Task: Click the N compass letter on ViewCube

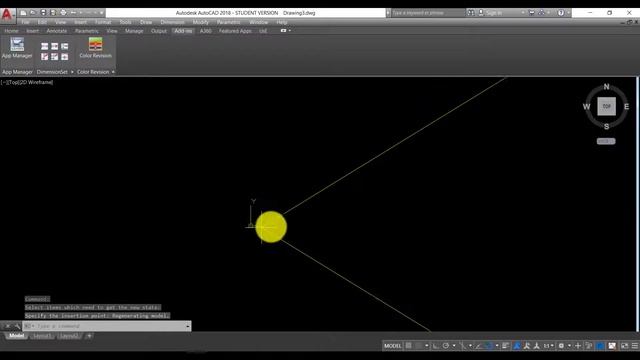Action: click(x=607, y=87)
